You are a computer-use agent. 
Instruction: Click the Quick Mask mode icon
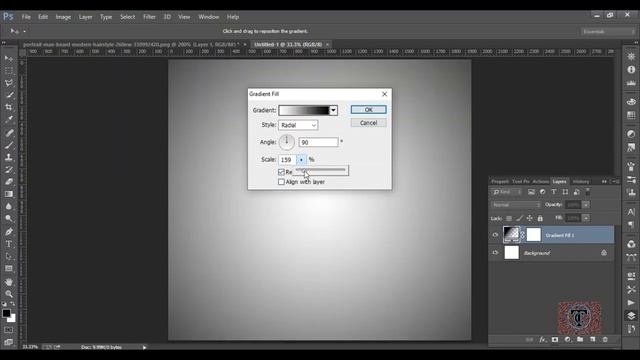[9, 330]
